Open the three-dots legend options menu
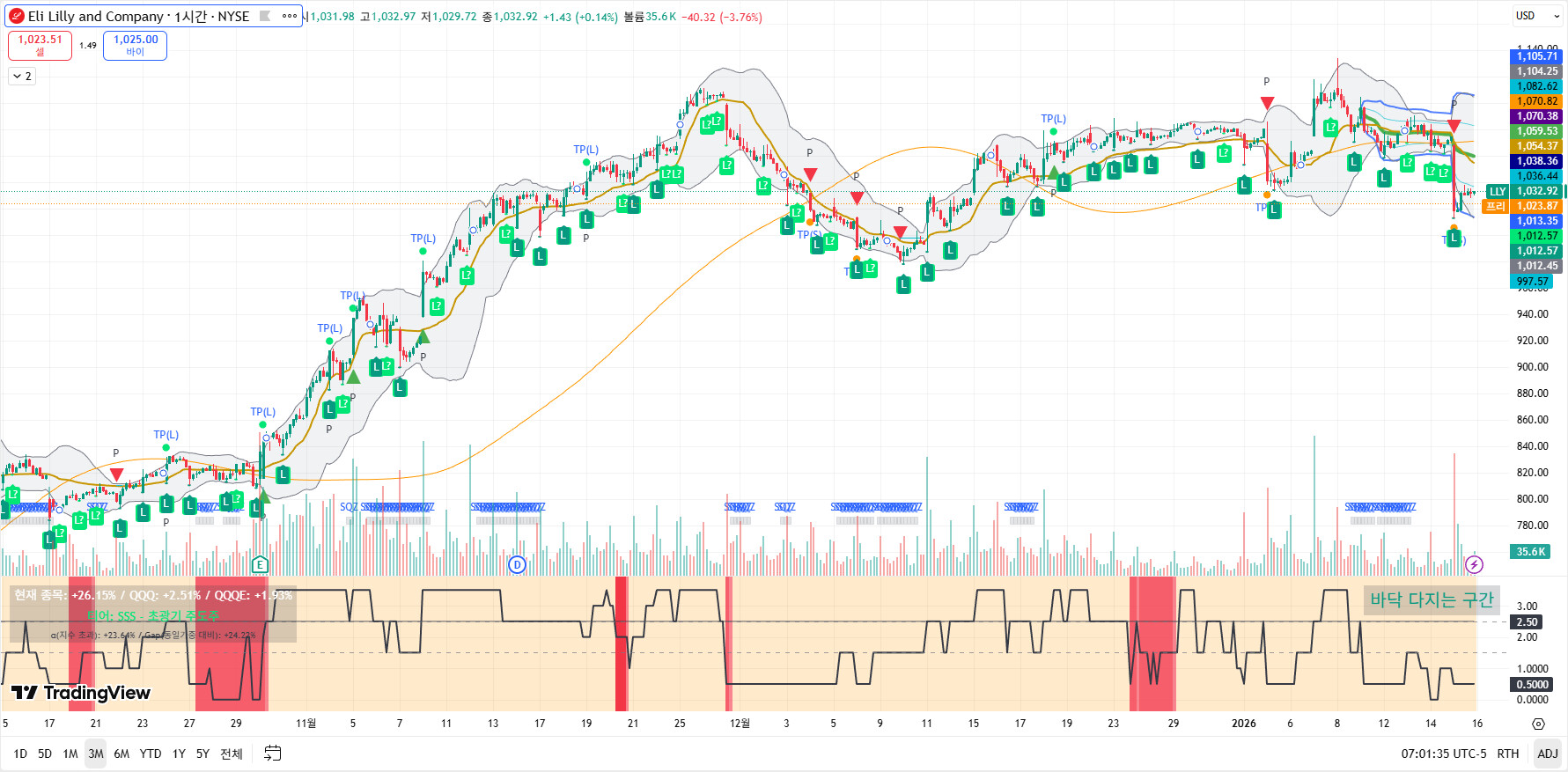The width and height of the screenshot is (1568, 772). [x=290, y=16]
